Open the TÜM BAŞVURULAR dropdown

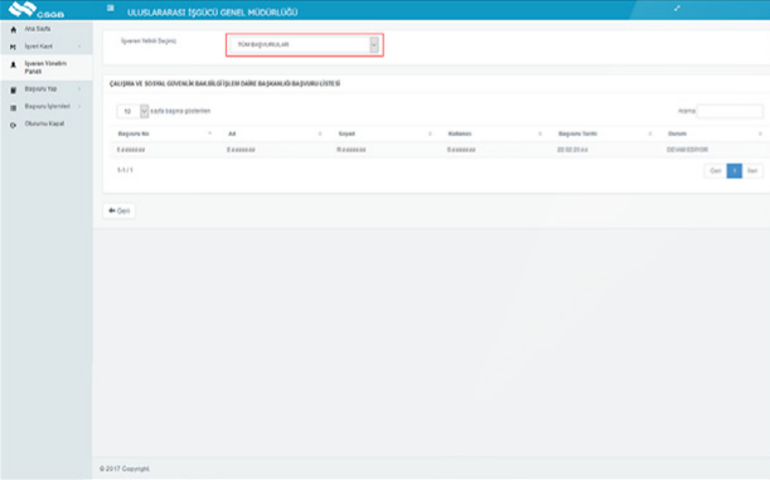(x=304, y=45)
